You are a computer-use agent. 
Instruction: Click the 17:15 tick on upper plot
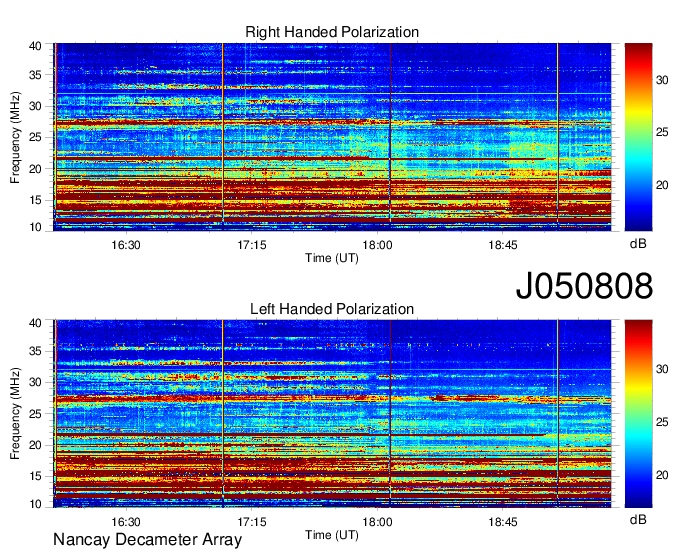point(252,245)
